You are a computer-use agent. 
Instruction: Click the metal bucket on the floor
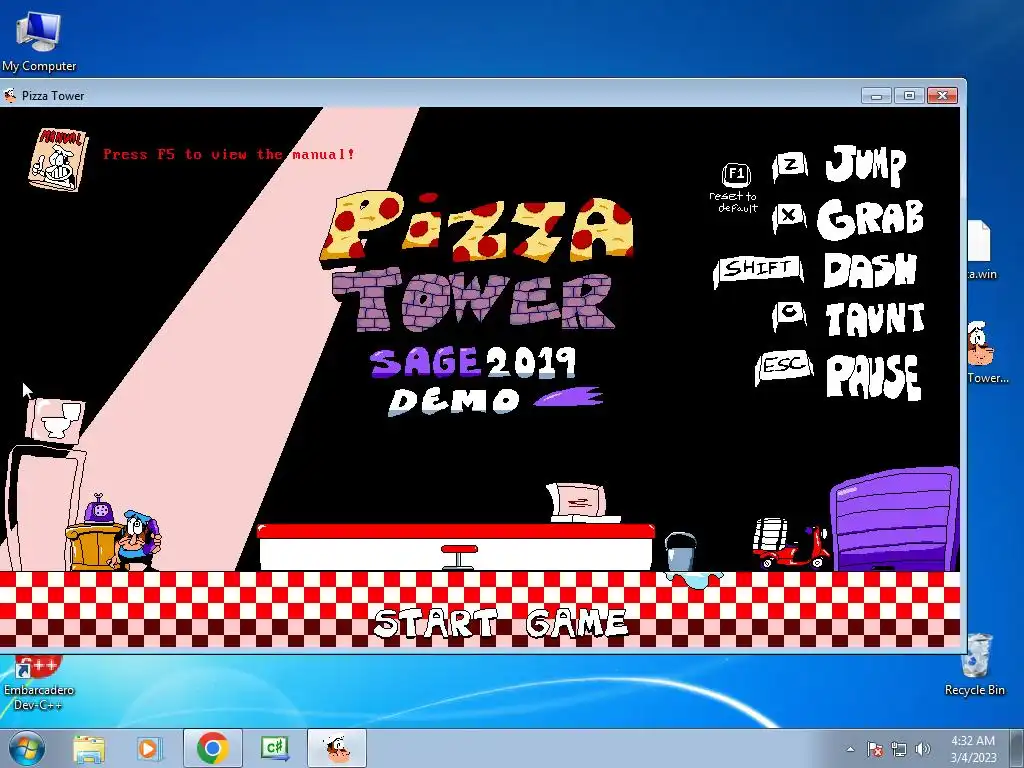click(x=680, y=551)
